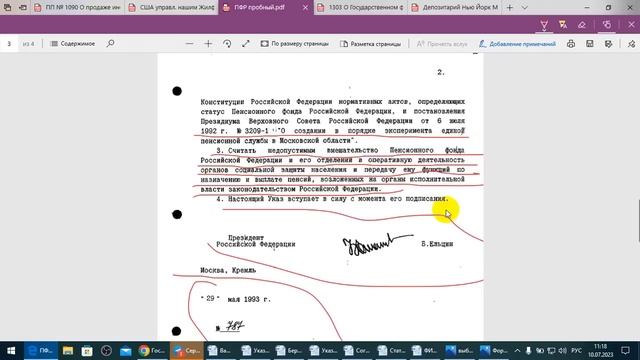Screen dimensions: 640x360
Task: Expand tab previews chevron
Action: [x=524, y=7]
